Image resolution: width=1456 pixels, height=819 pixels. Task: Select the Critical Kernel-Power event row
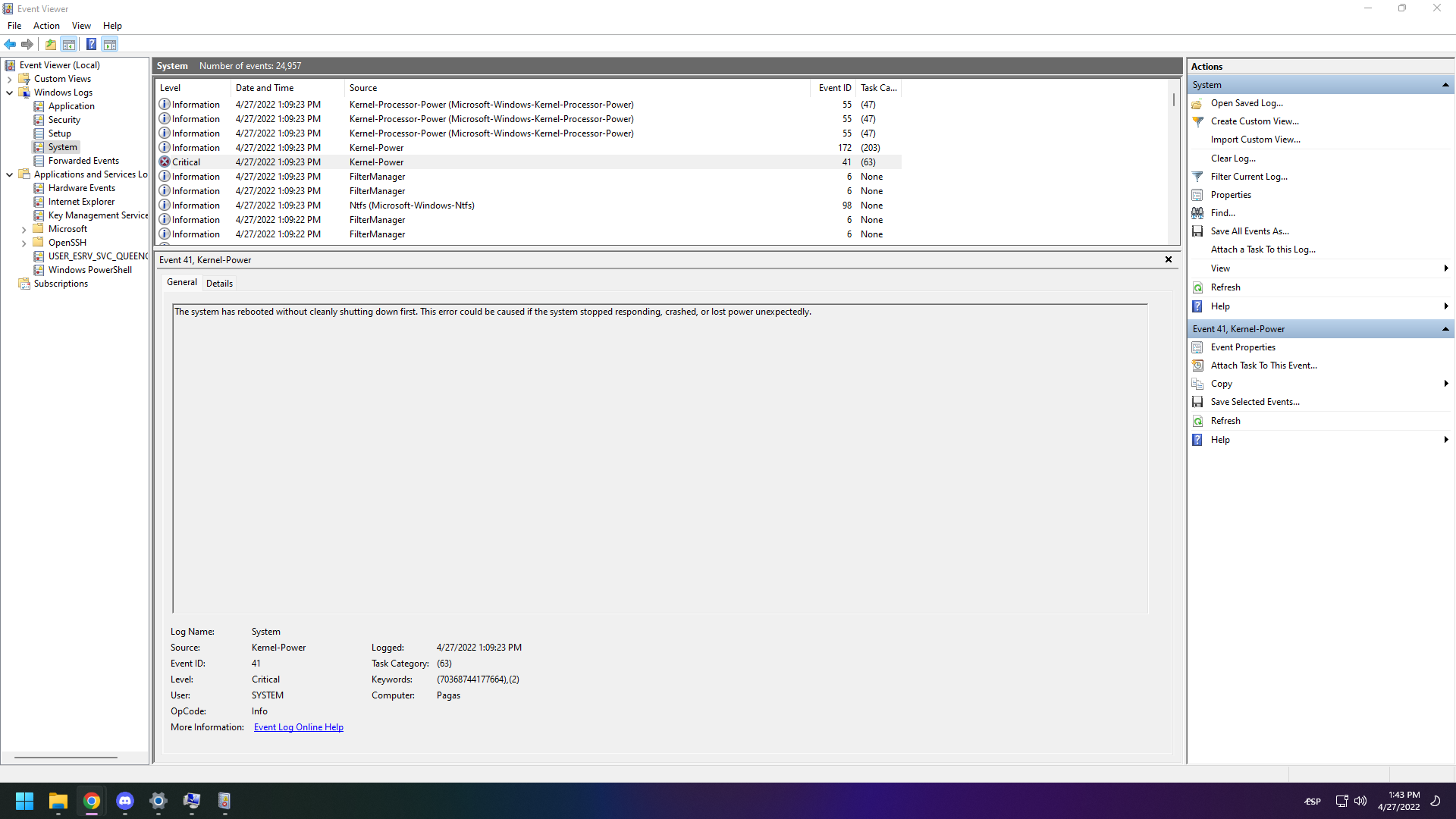click(376, 162)
